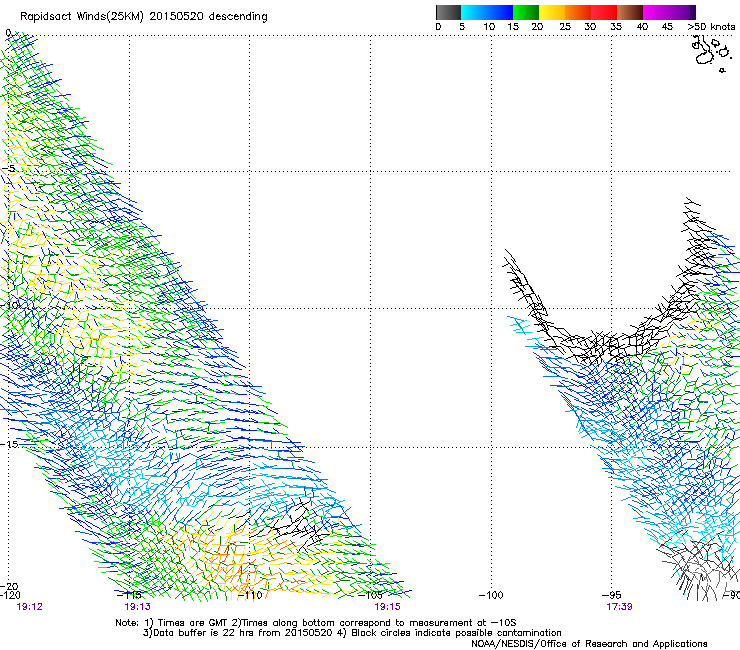Click the red 30-35 knots legend color
740x650 pixels.
(604, 12)
